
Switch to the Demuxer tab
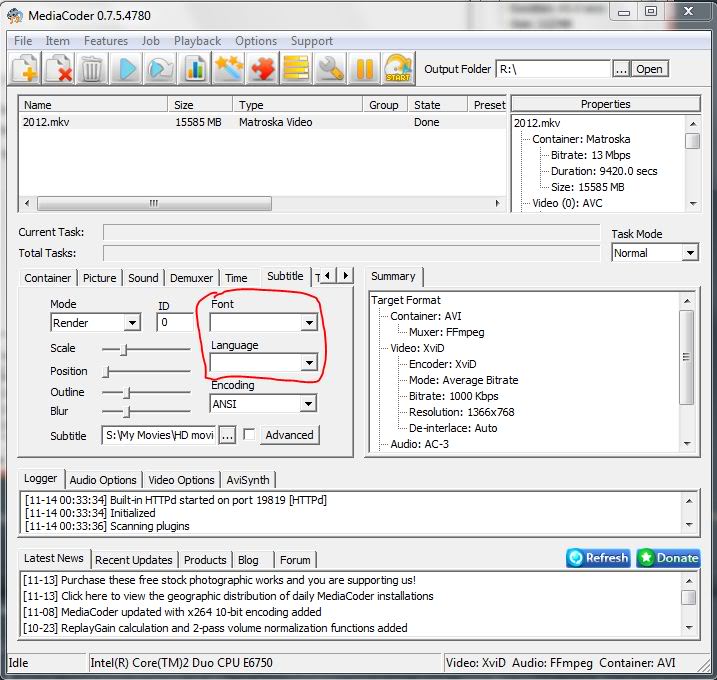pyautogui.click(x=191, y=278)
